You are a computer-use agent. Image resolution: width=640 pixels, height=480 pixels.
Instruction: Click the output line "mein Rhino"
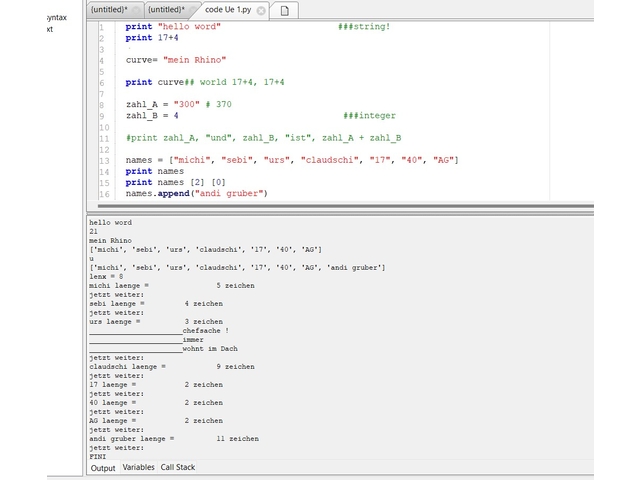(111, 240)
